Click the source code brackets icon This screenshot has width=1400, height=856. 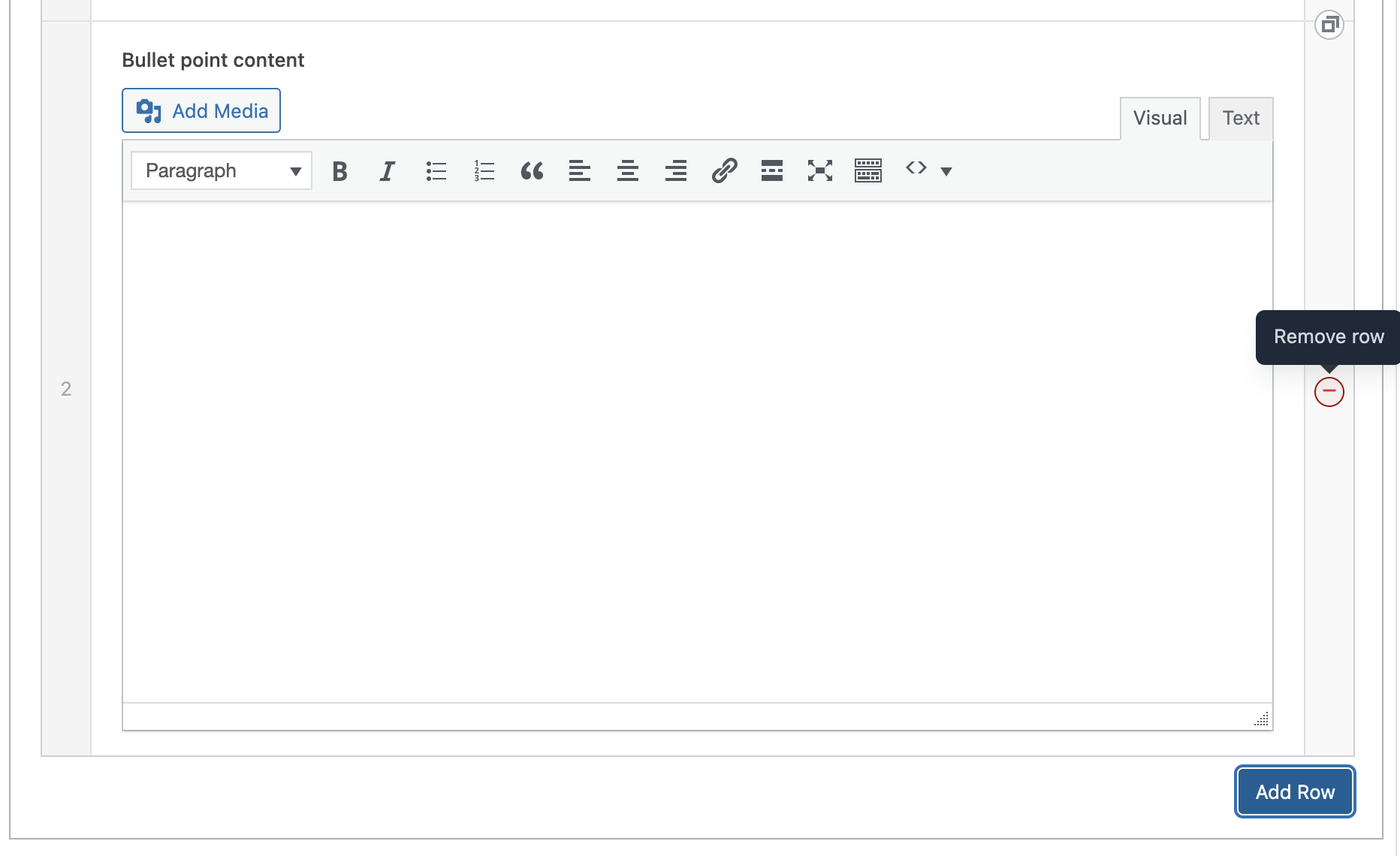pos(916,168)
